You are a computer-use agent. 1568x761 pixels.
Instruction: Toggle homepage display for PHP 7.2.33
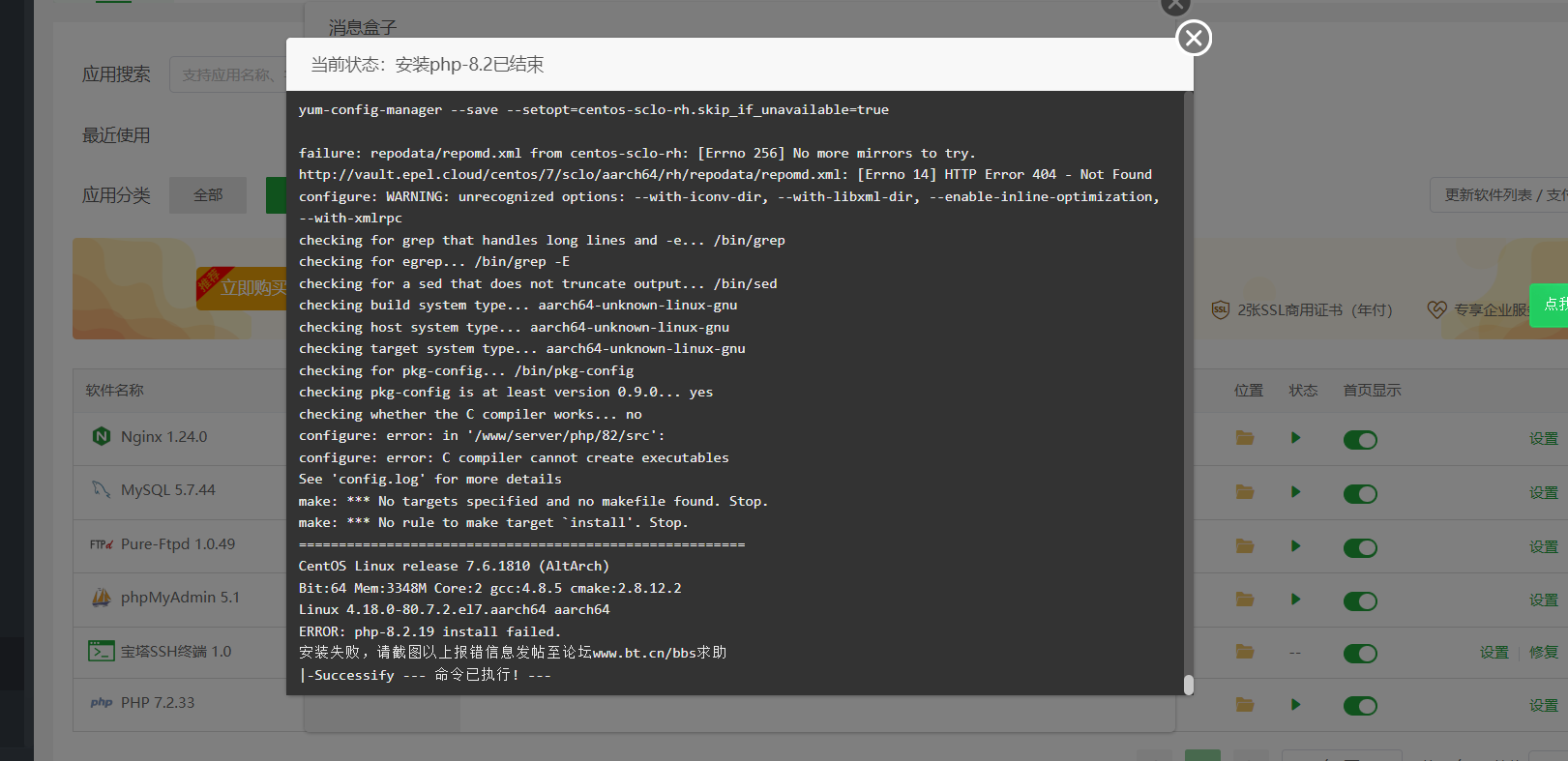[x=1360, y=706]
